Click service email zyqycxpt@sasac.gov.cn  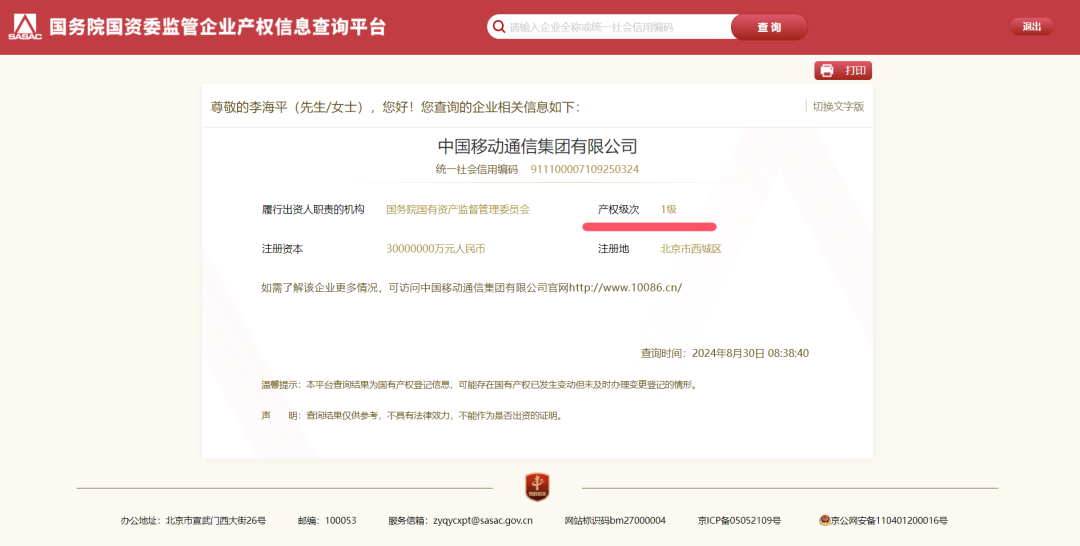click(483, 521)
